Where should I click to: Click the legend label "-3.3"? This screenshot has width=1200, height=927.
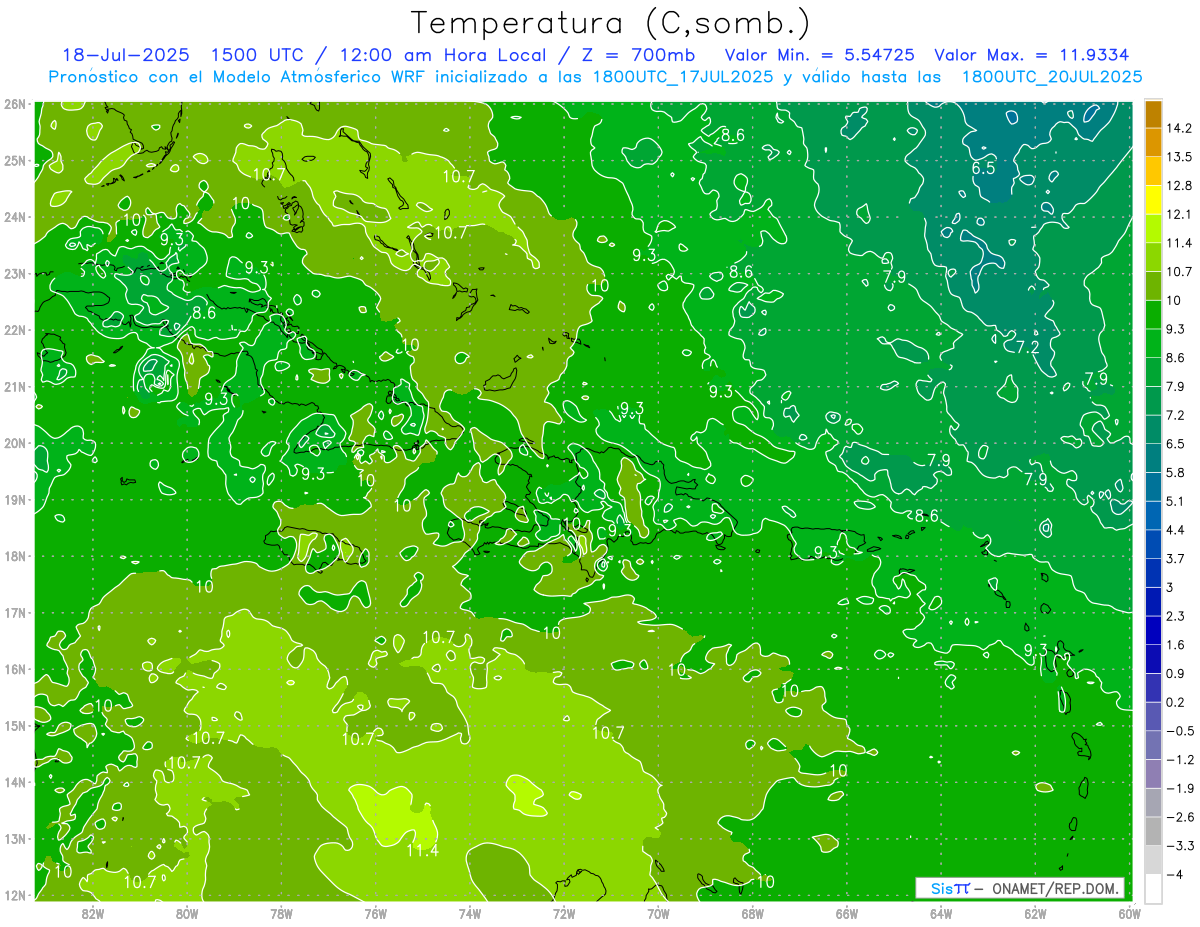point(1181,845)
